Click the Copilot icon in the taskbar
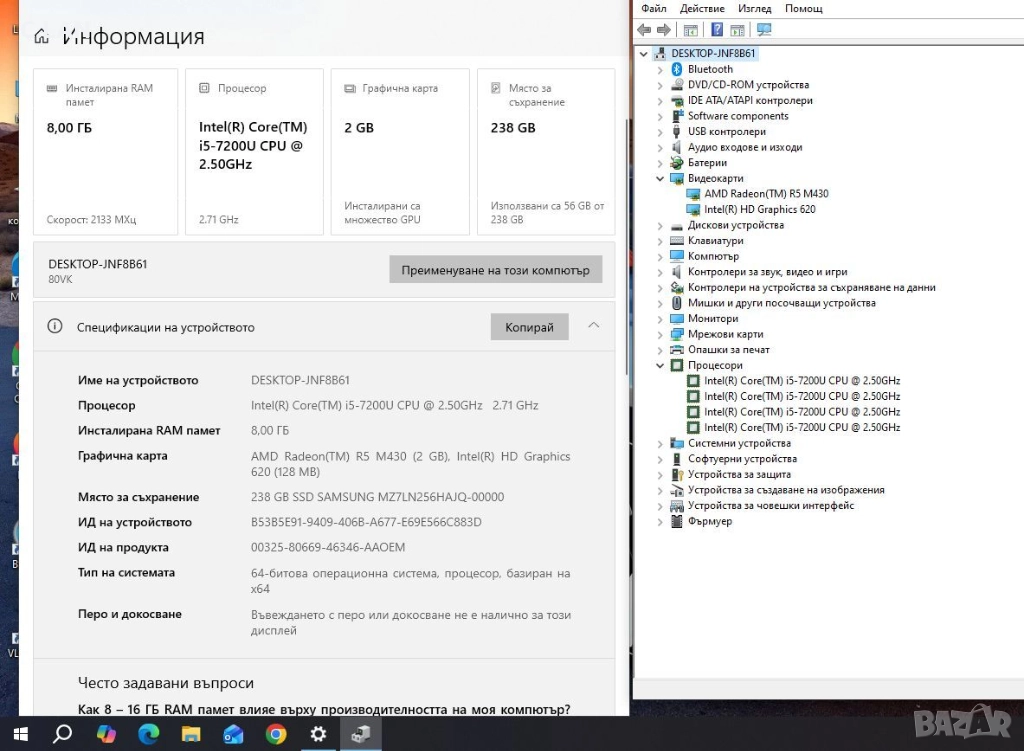 (106, 735)
